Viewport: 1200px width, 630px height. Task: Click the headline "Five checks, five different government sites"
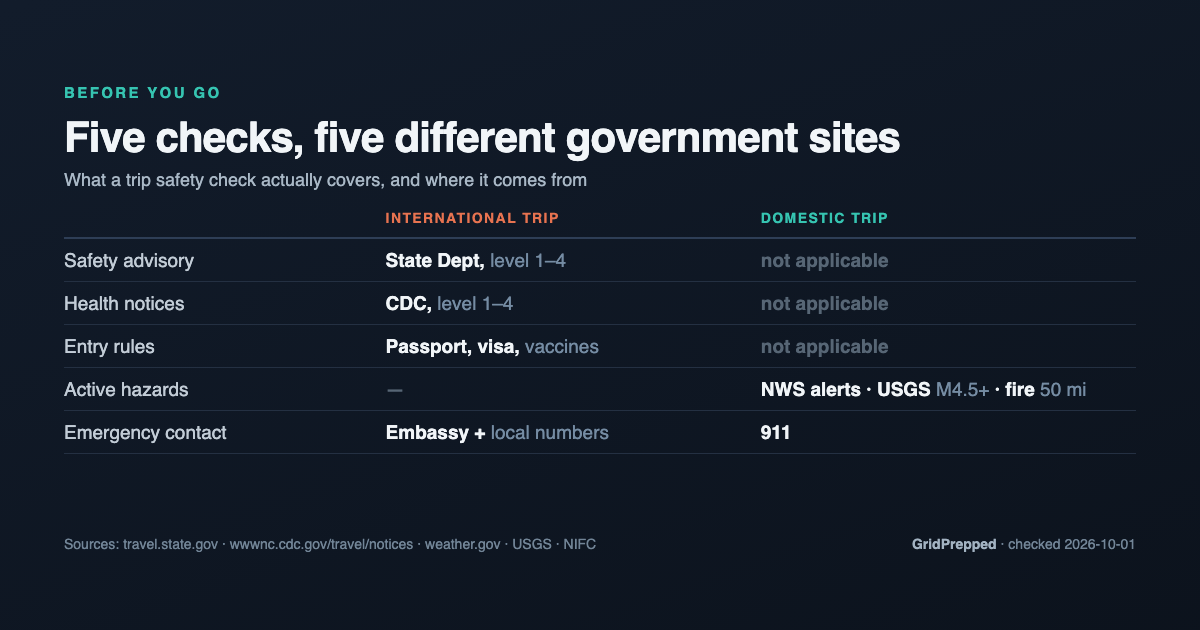coord(482,138)
